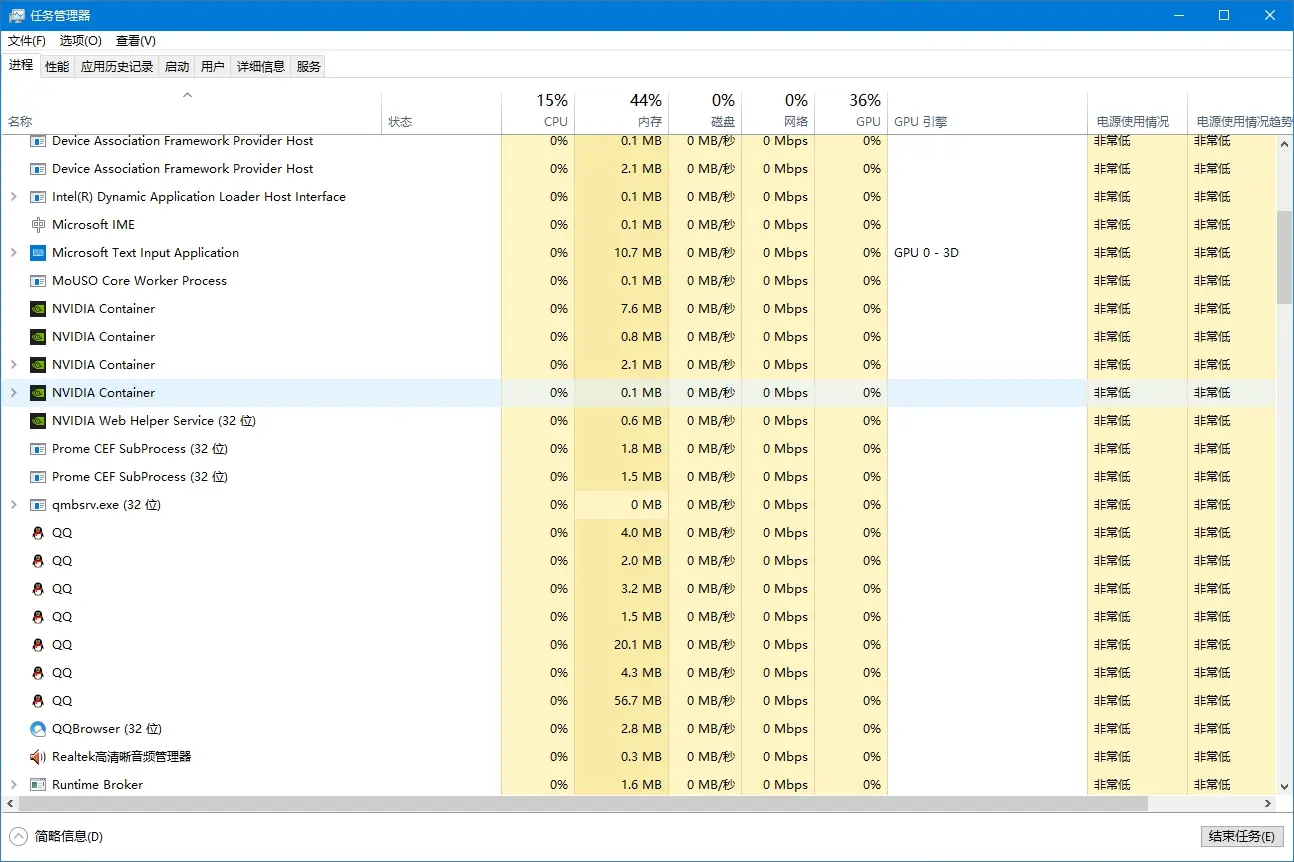This screenshot has height=862, width=1294.
Task: Click the QQ penguin icon using 4.0 MB
Action: click(x=38, y=533)
